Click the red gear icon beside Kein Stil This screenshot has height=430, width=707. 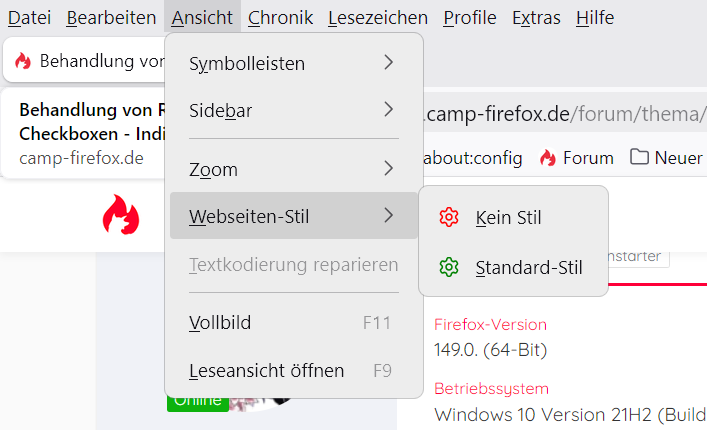pyautogui.click(x=449, y=217)
